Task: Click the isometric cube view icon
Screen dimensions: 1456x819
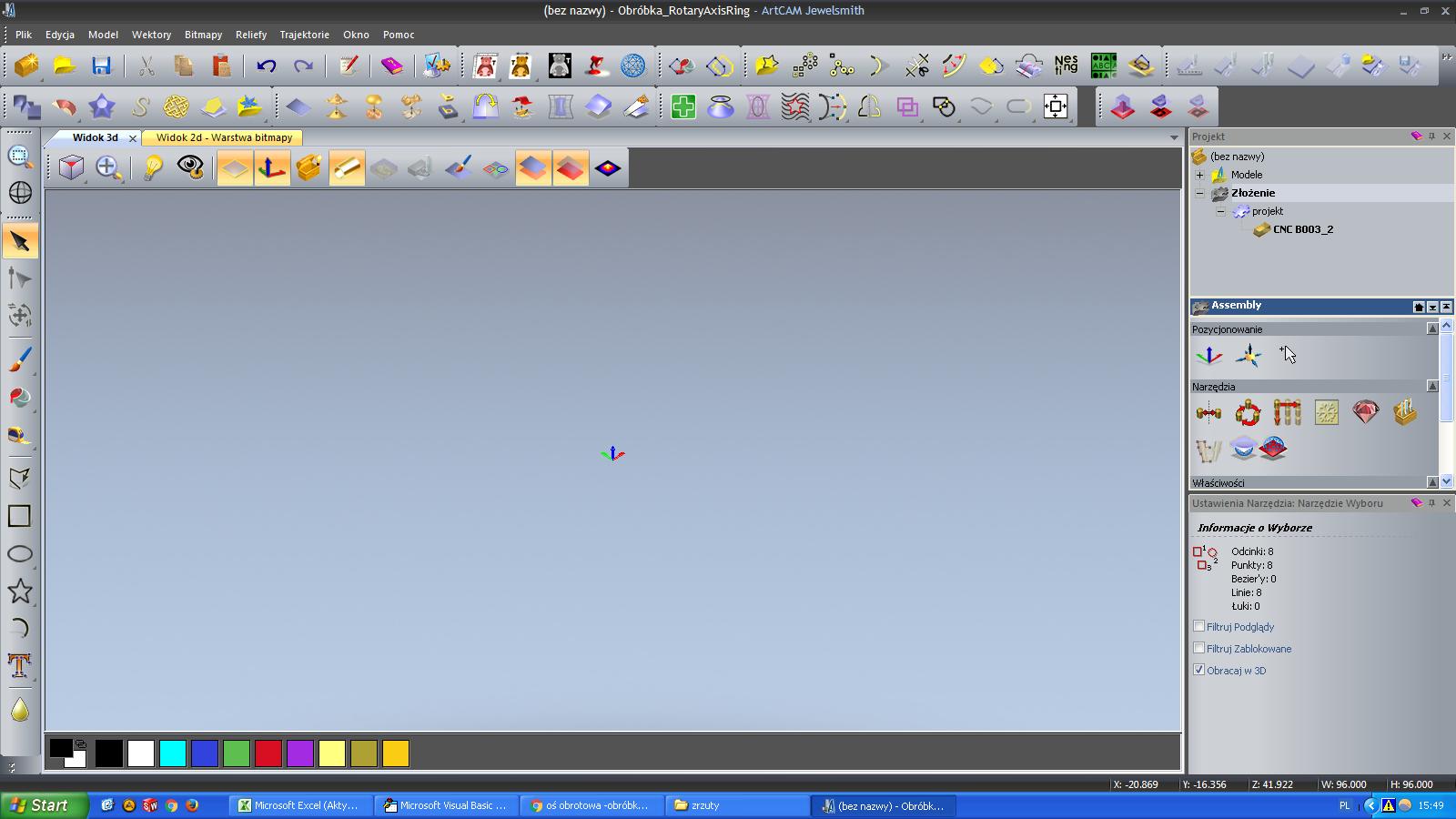Action: [x=71, y=168]
